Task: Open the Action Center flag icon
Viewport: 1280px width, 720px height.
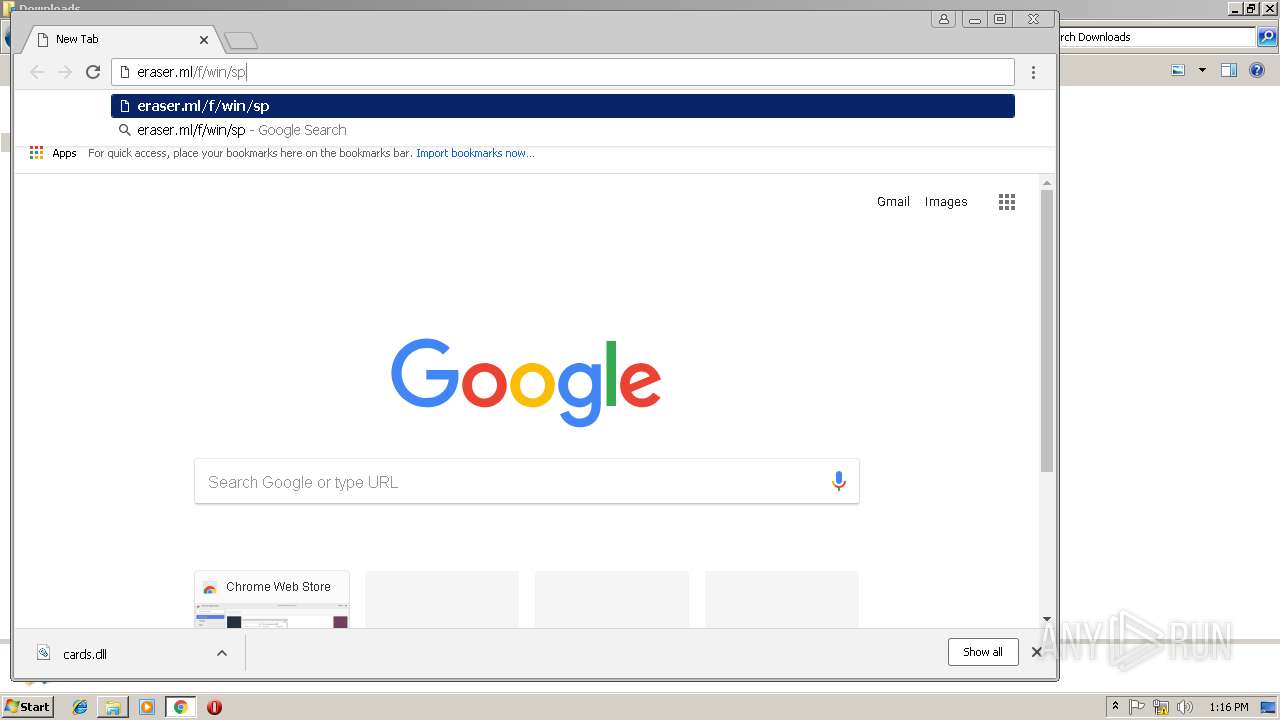Action: [1137, 707]
